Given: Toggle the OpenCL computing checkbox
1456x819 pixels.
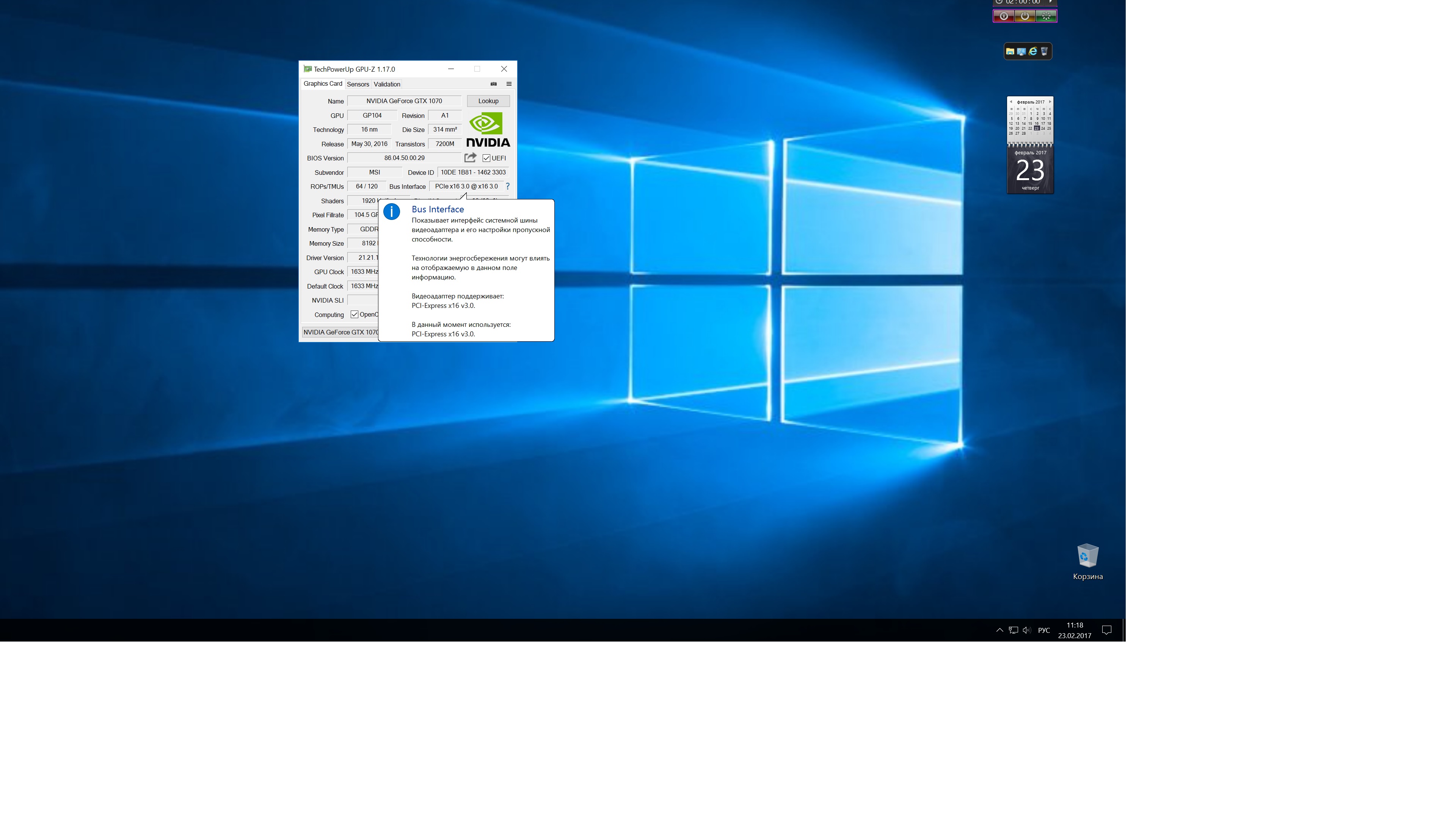Looking at the screenshot, I should pyautogui.click(x=355, y=315).
